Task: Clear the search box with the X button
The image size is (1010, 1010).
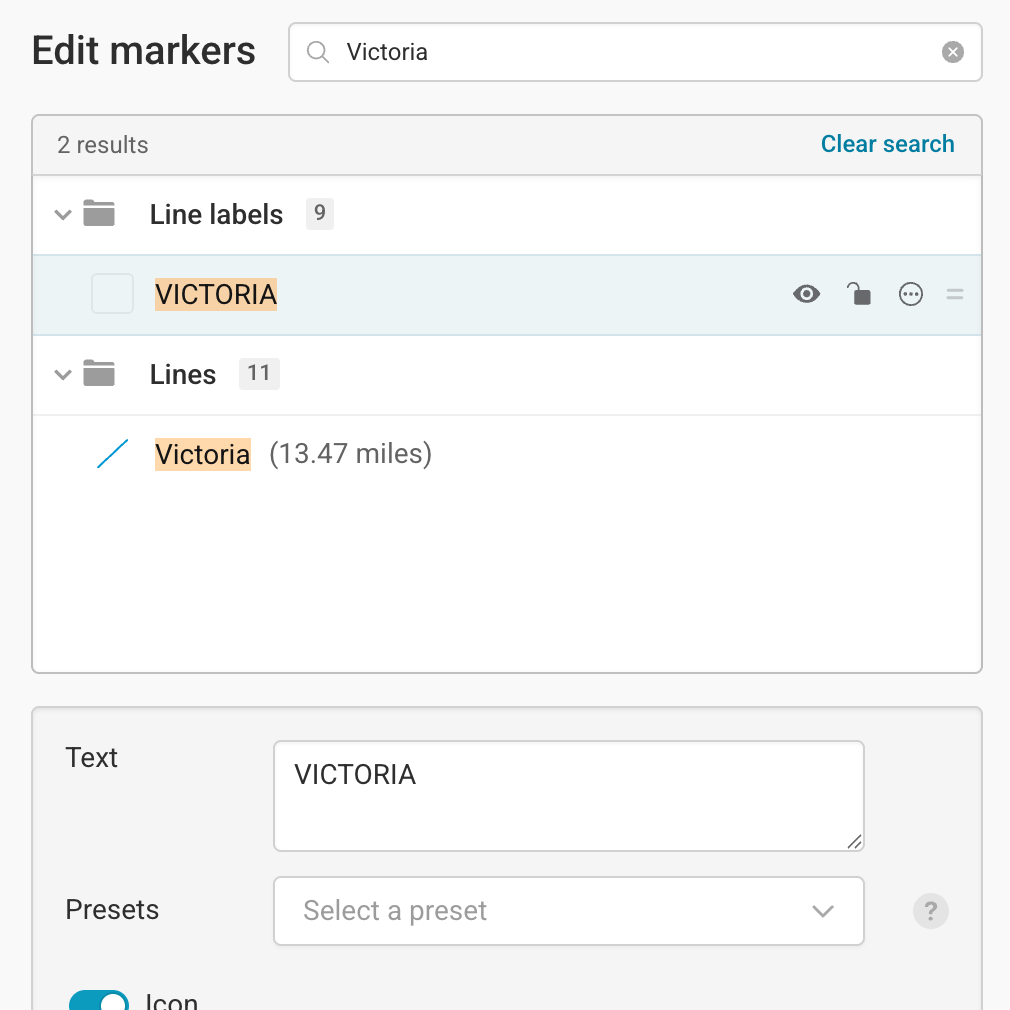Action: click(952, 52)
